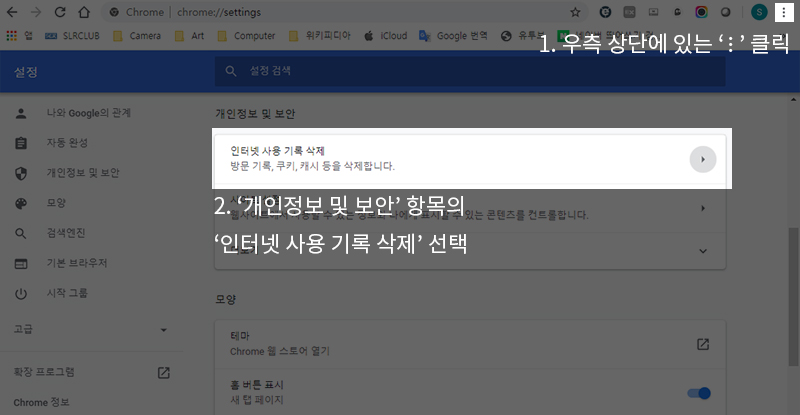This screenshot has height=415, width=800.
Task: Open the Apps grid shortcut in bookmarks bar
Action: point(12,36)
